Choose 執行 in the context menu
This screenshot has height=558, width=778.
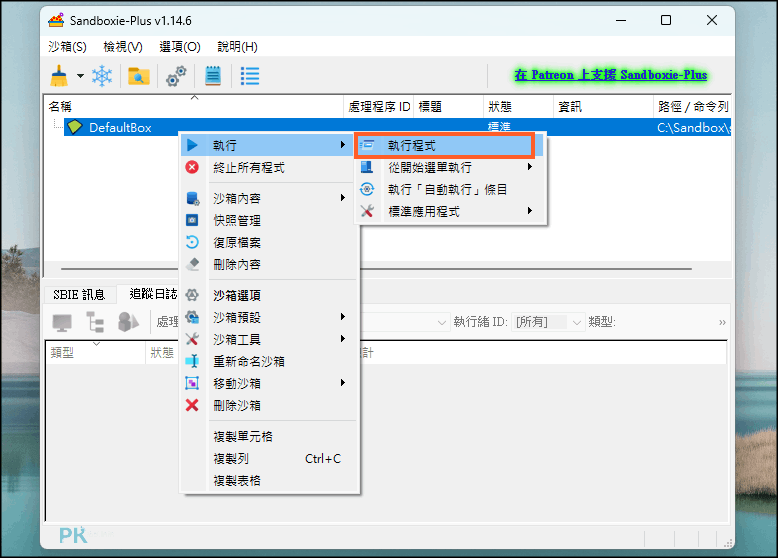tap(267, 145)
